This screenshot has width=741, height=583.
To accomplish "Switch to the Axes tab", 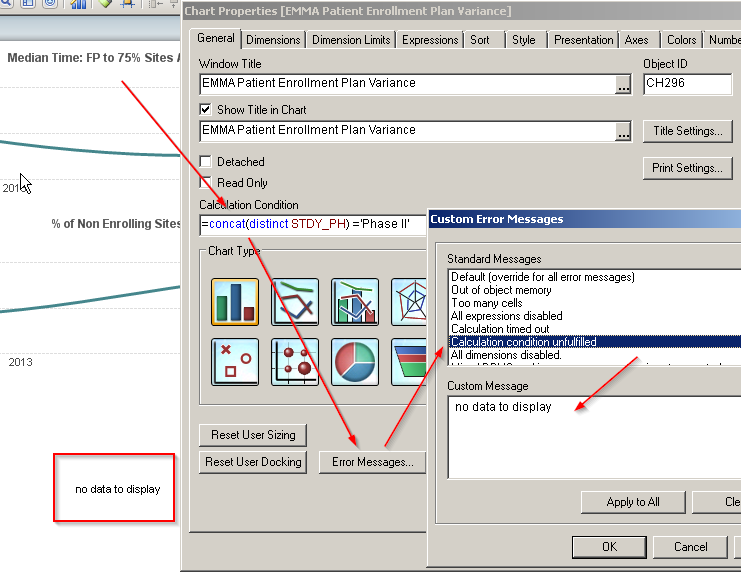I will pyautogui.click(x=637, y=40).
